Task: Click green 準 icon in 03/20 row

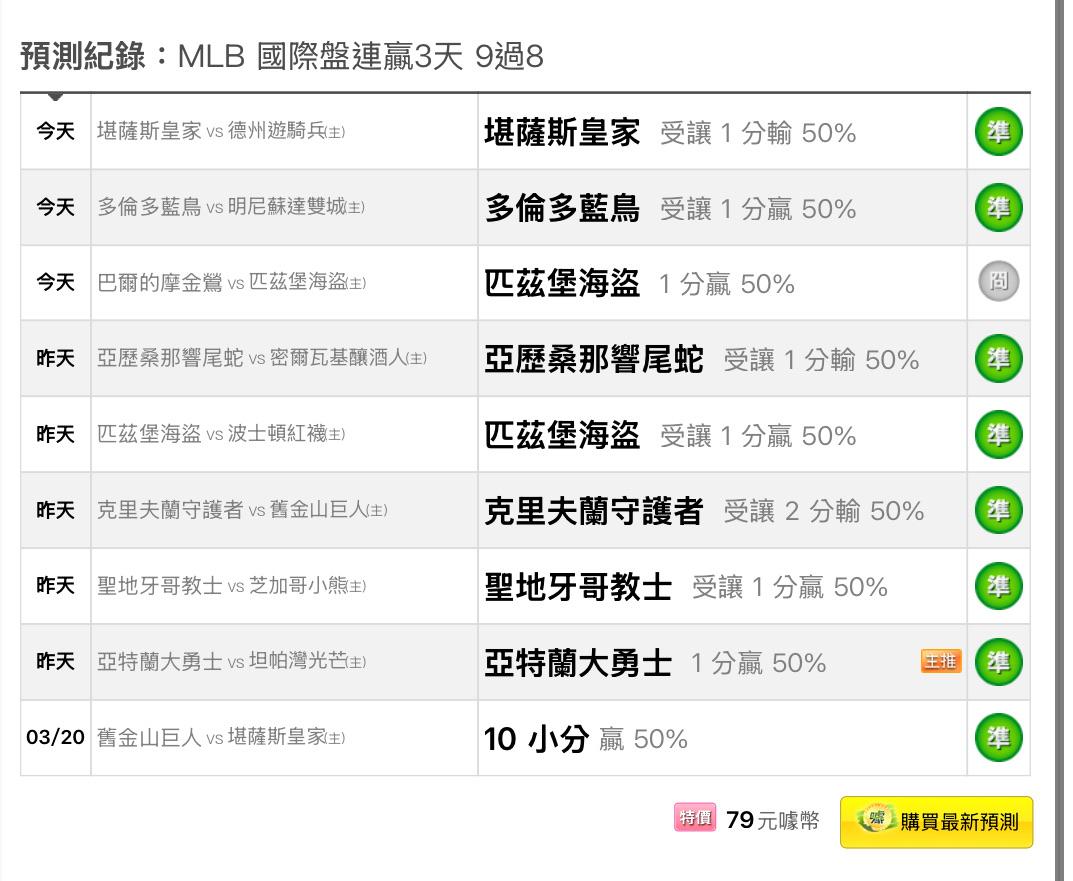Action: coord(998,738)
